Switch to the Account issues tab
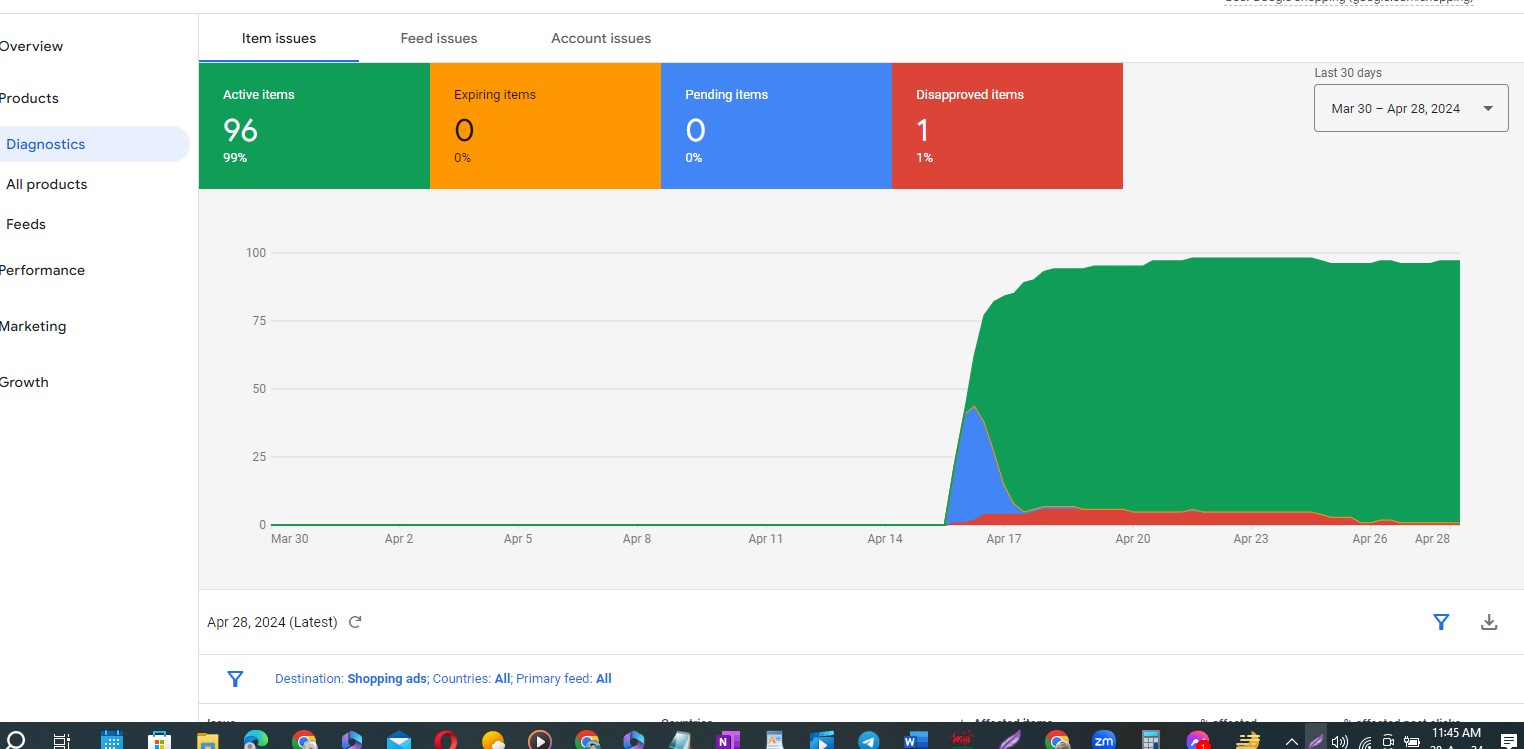Screen dimensions: 1524x749 point(601,39)
